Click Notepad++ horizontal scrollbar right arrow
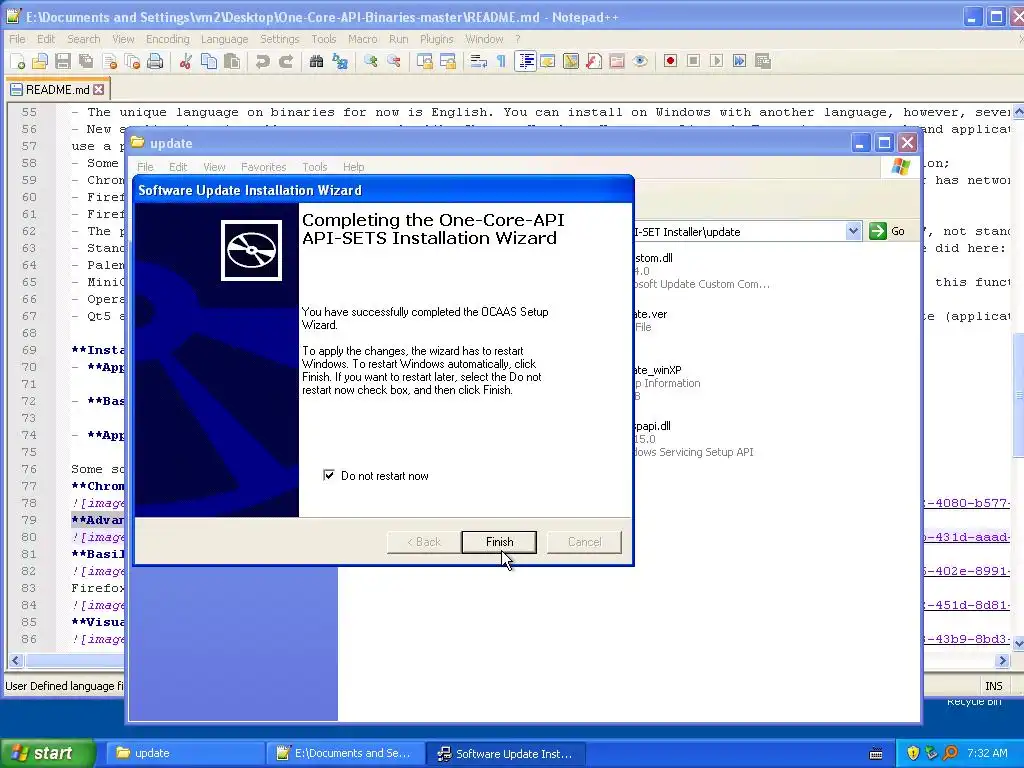1024x768 pixels. pyautogui.click(x=1002, y=660)
